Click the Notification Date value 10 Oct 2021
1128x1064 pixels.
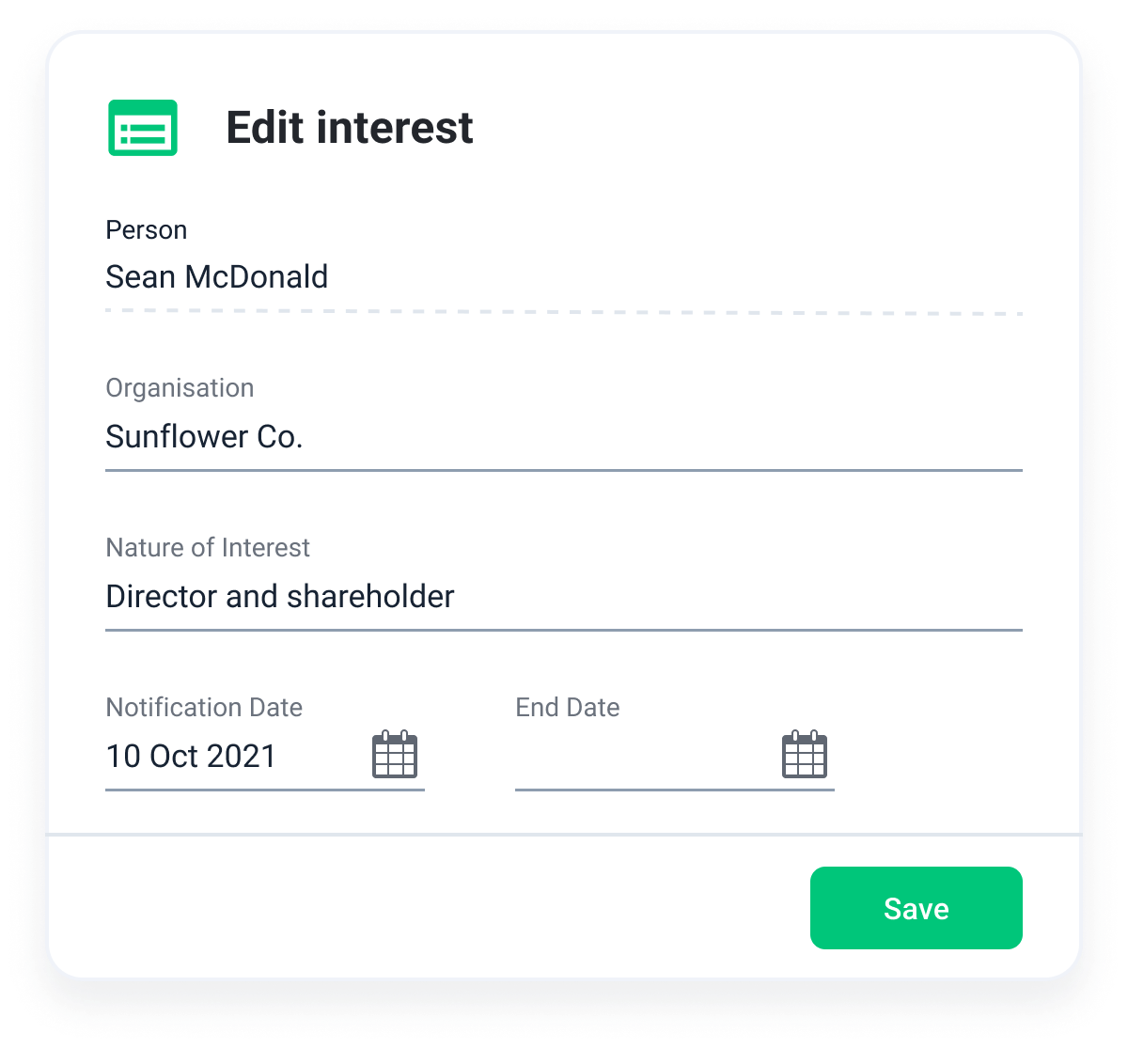click(191, 756)
